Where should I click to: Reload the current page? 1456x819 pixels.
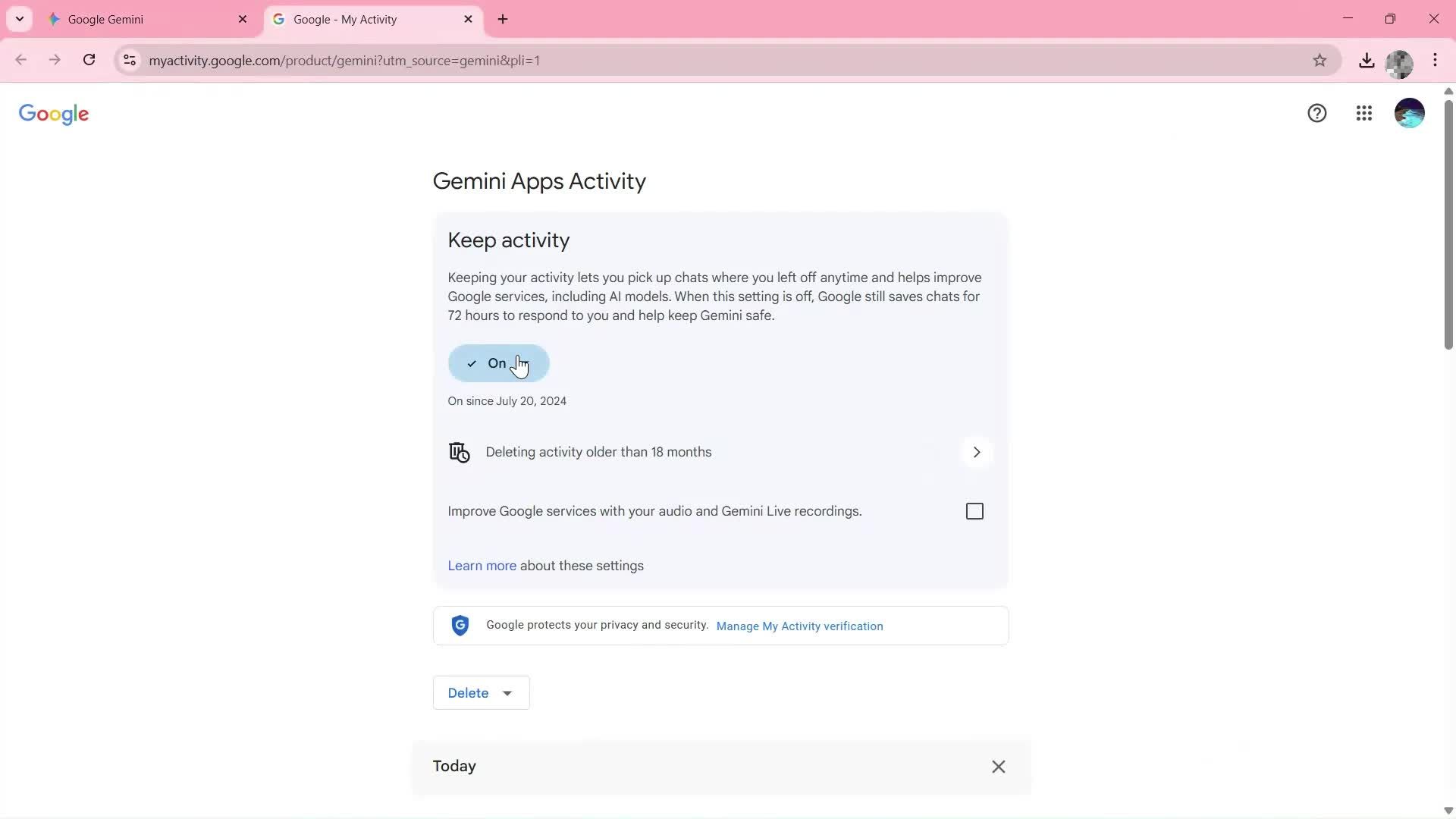coord(89,60)
